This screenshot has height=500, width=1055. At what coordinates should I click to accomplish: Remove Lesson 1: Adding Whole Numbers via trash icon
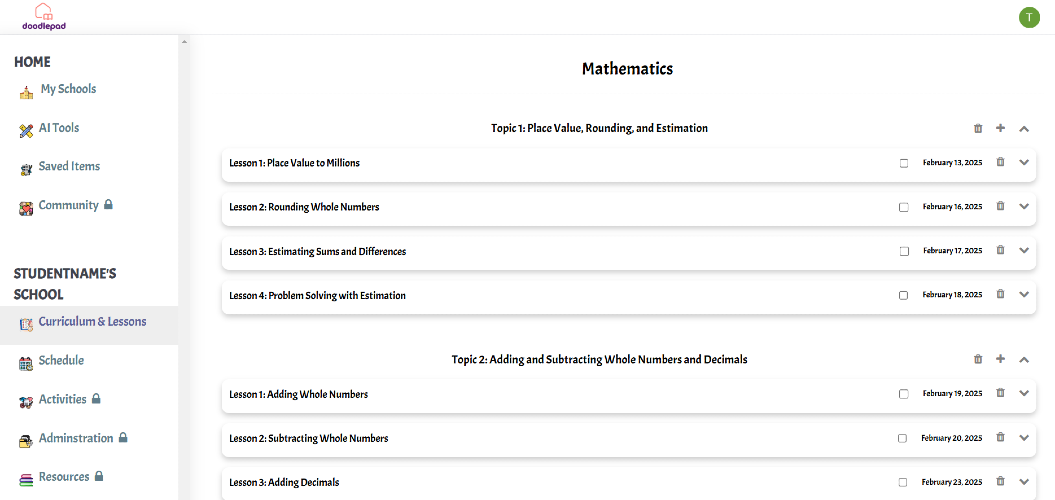[x=1001, y=393]
